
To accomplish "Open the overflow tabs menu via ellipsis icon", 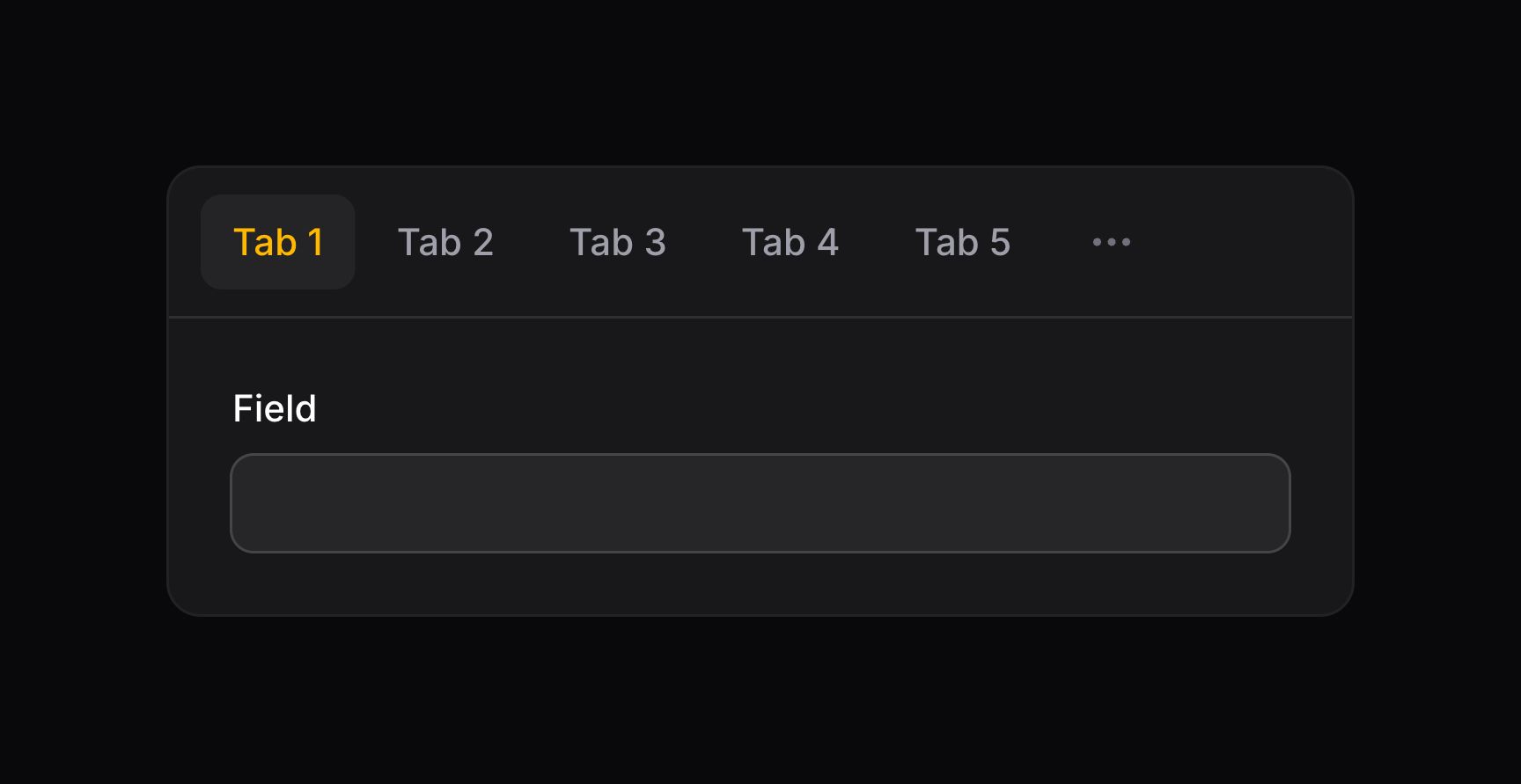I will coord(1111,242).
